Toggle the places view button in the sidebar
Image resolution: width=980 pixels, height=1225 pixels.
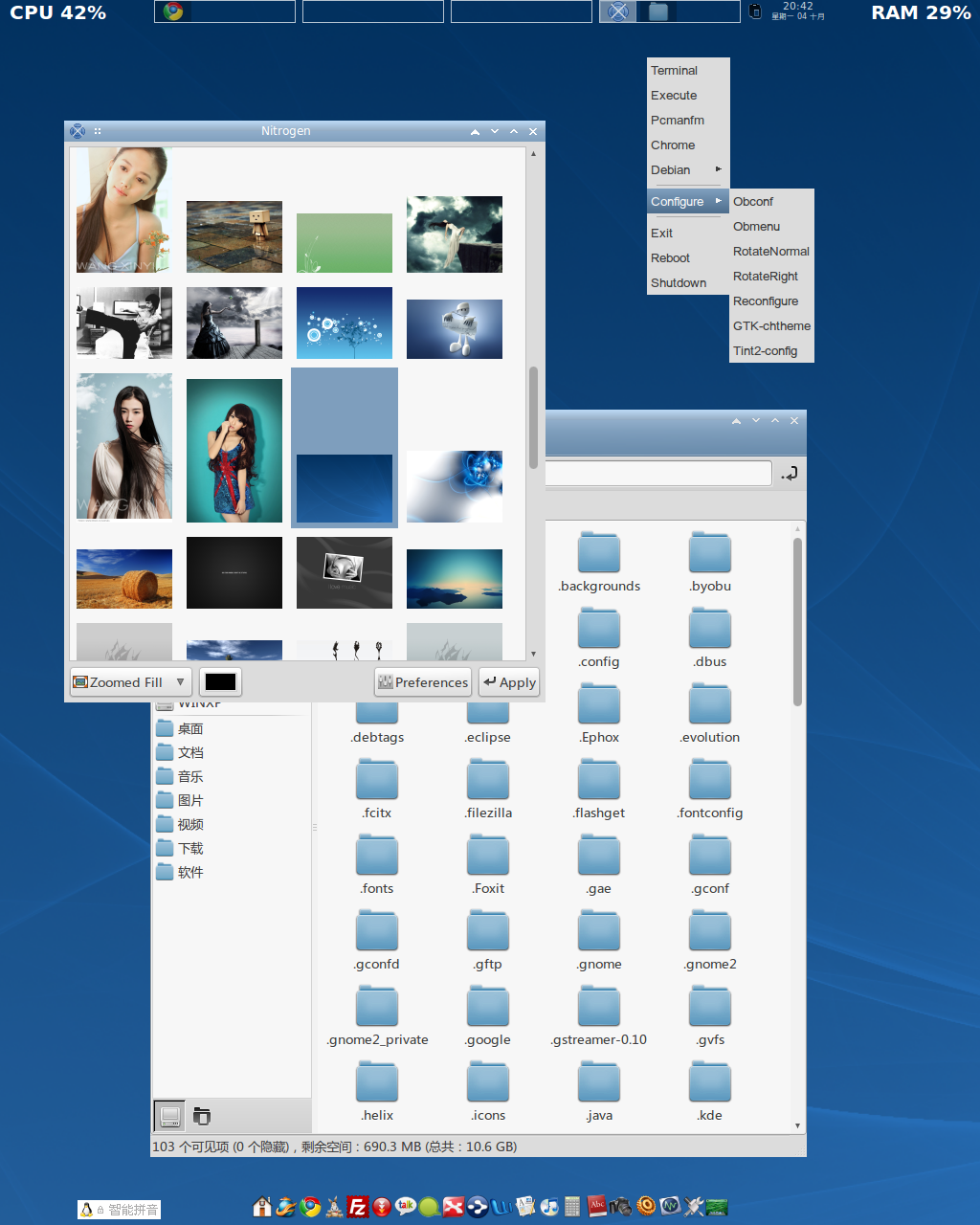click(x=170, y=1116)
